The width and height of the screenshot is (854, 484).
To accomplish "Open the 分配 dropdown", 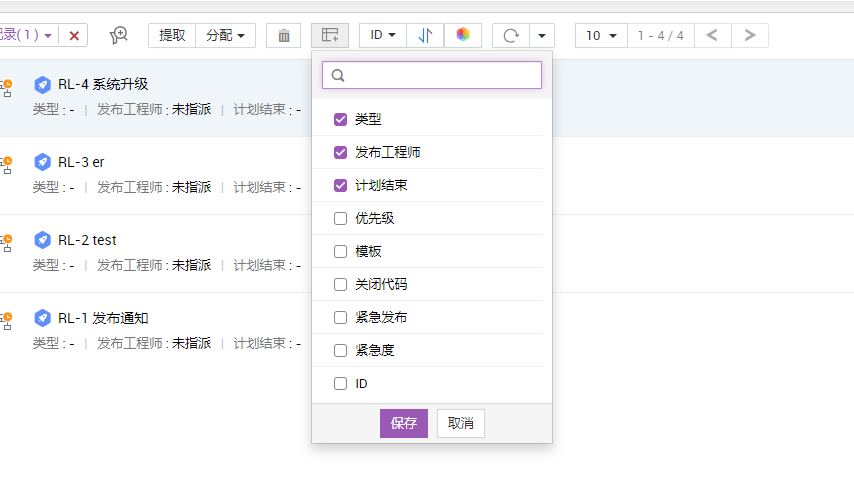I will 225,36.
